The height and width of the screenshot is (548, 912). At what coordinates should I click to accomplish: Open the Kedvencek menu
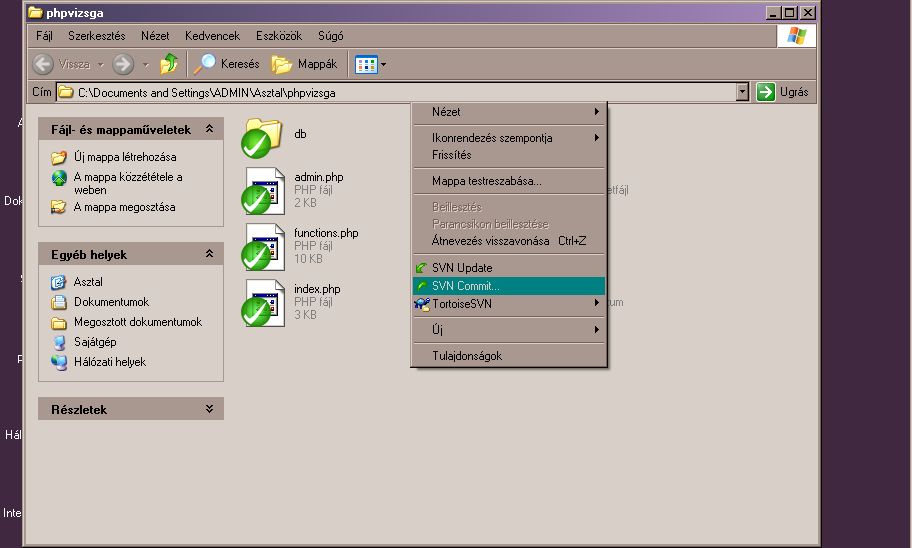(x=212, y=36)
